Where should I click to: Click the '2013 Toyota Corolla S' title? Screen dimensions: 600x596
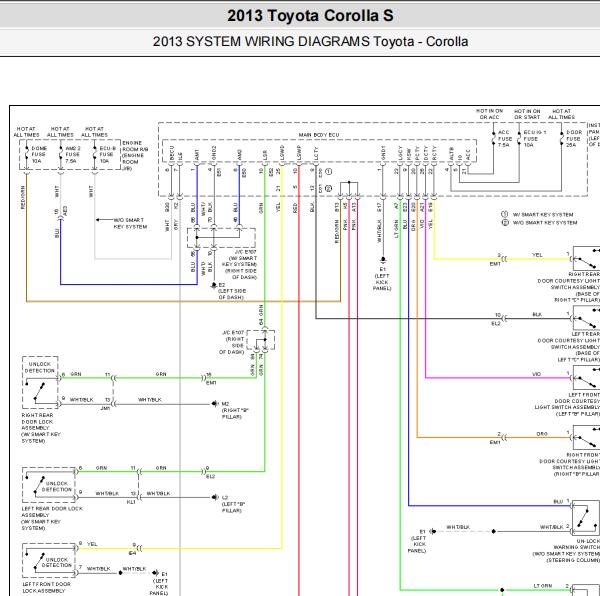point(310,16)
